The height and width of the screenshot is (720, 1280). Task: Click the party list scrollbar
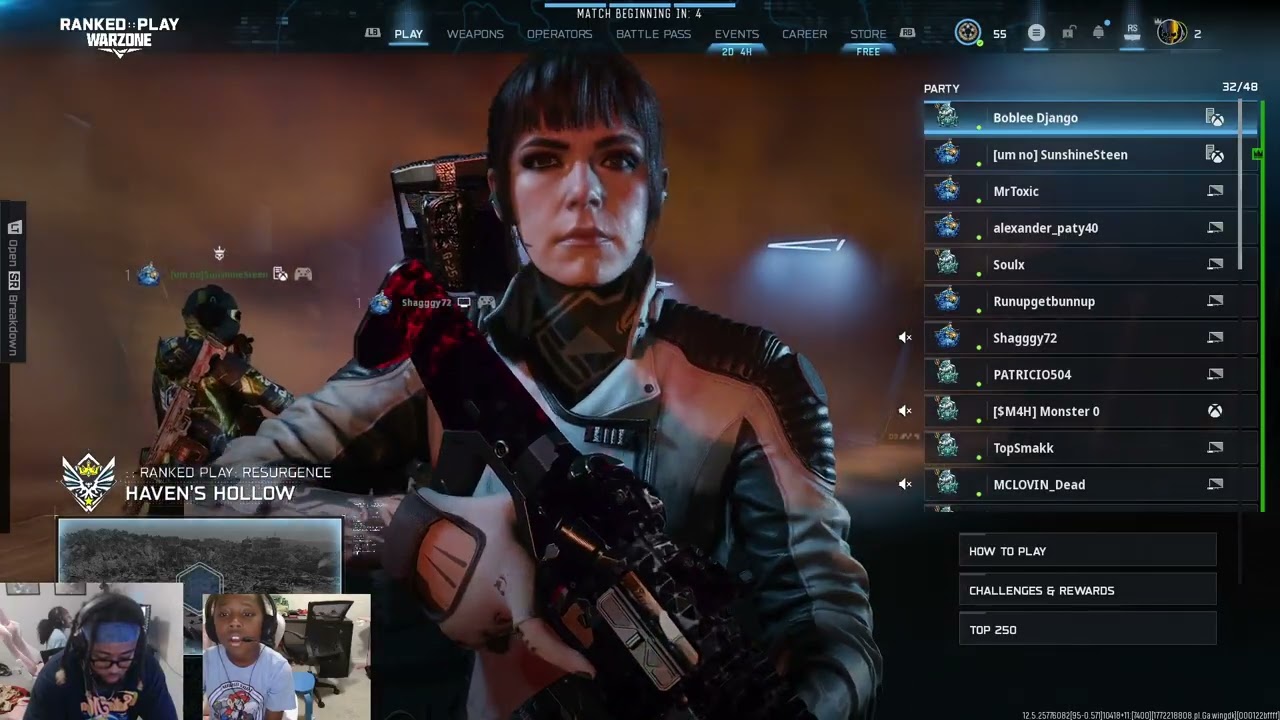pyautogui.click(x=1241, y=185)
